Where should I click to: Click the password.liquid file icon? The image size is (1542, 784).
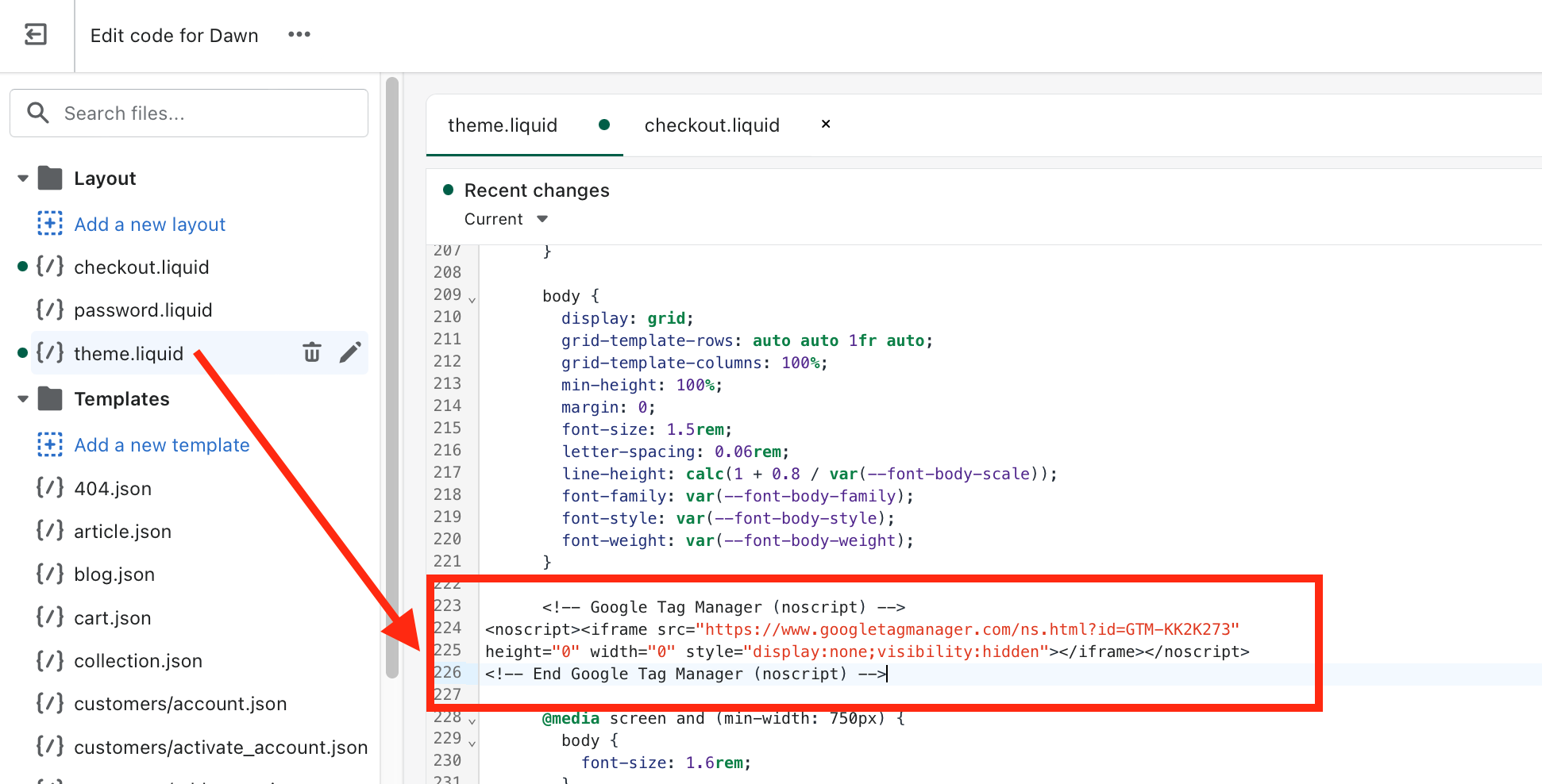pyautogui.click(x=50, y=309)
